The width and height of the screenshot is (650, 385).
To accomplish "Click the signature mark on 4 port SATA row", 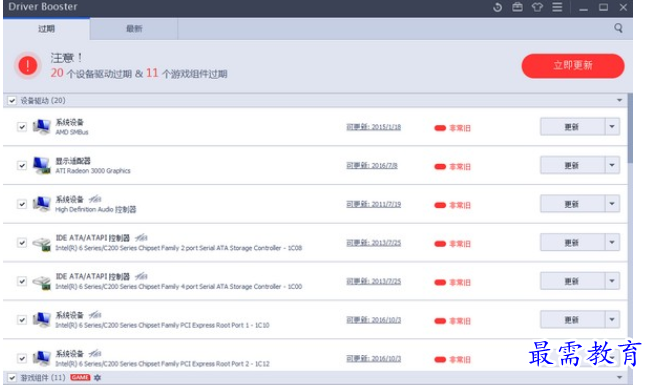I will [141, 276].
